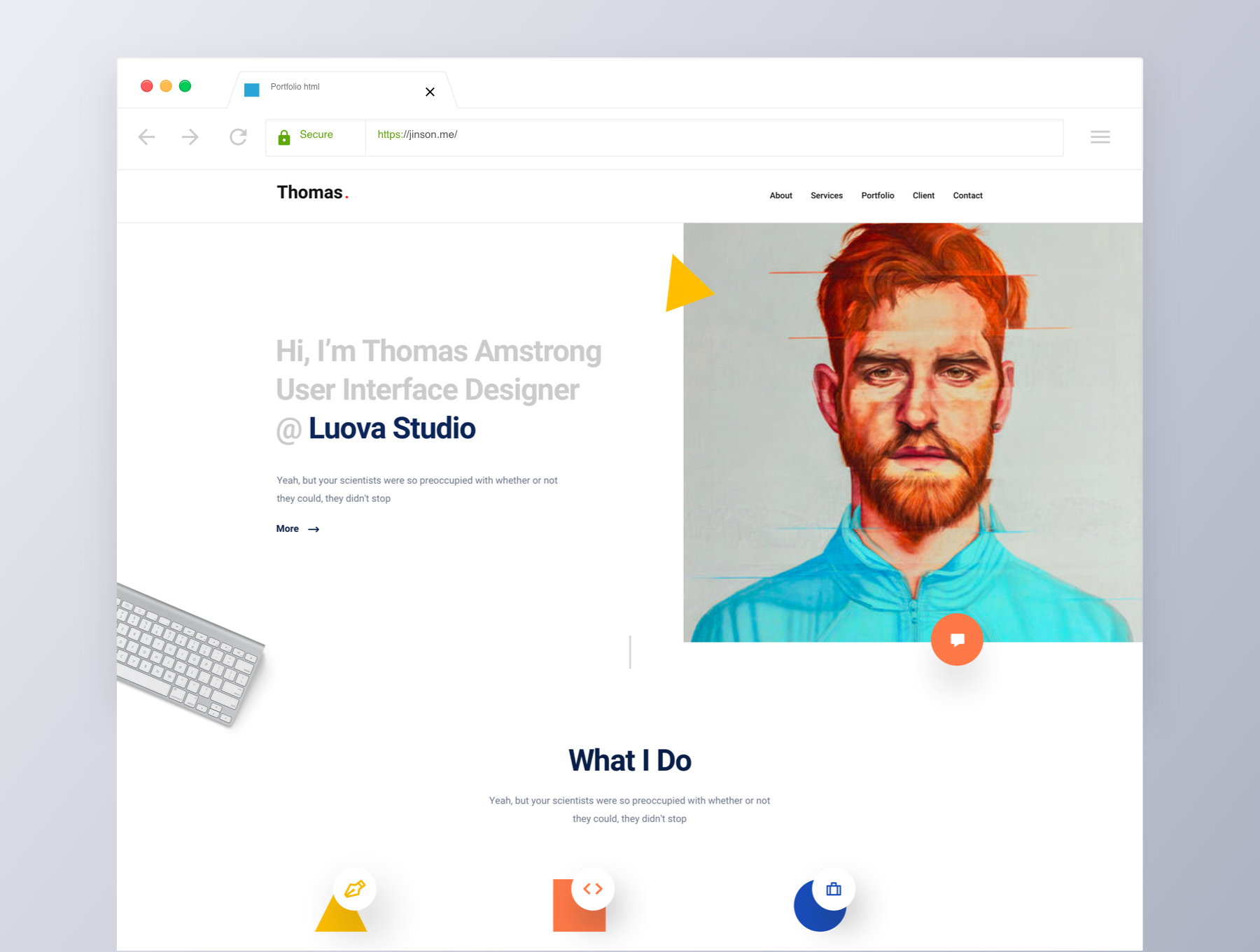Open the Services nav item
The height and width of the screenshot is (952, 1260).
[826, 196]
